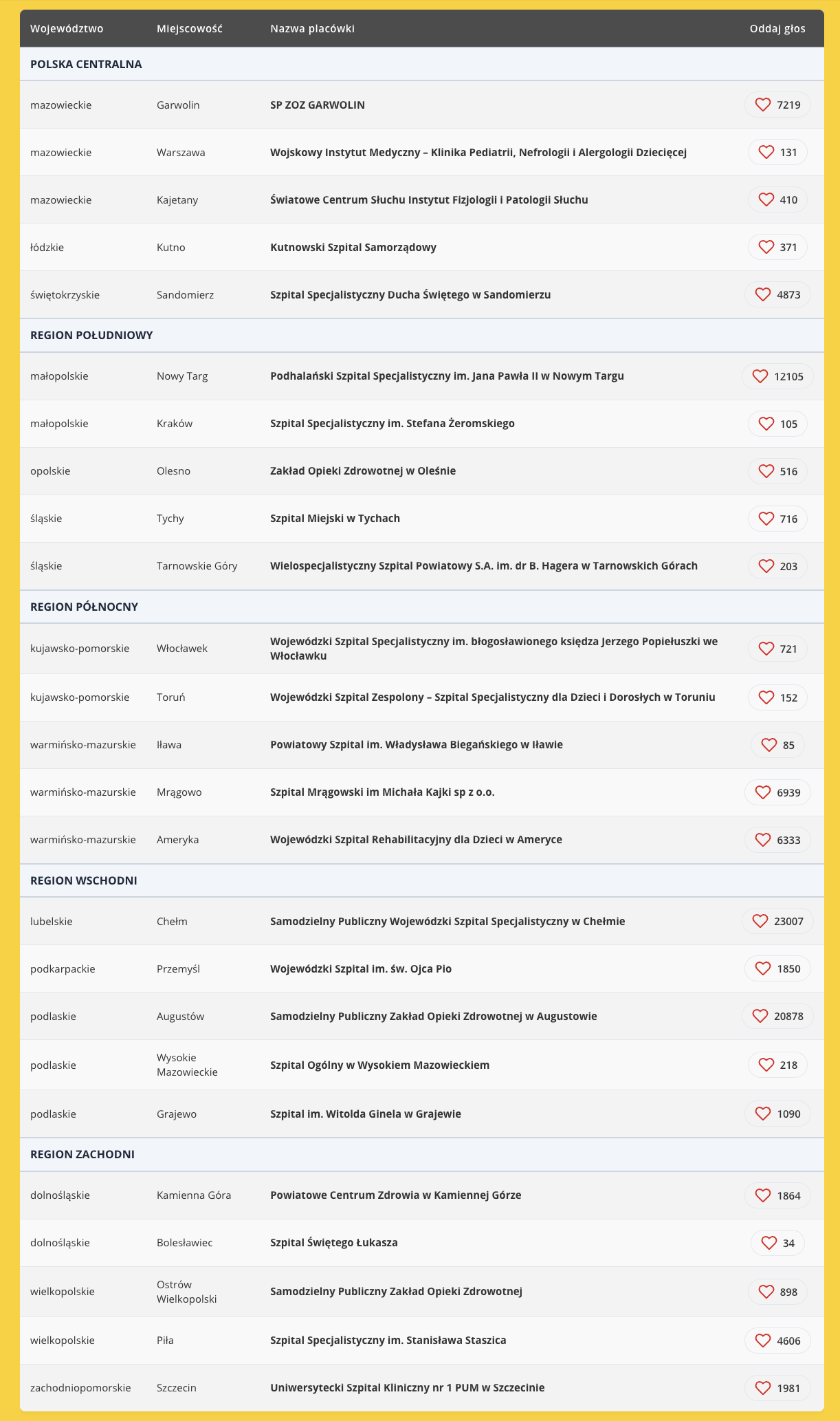The height and width of the screenshot is (1421, 840).
Task: Click heart for Mrągowo hospital
Action: point(762,792)
